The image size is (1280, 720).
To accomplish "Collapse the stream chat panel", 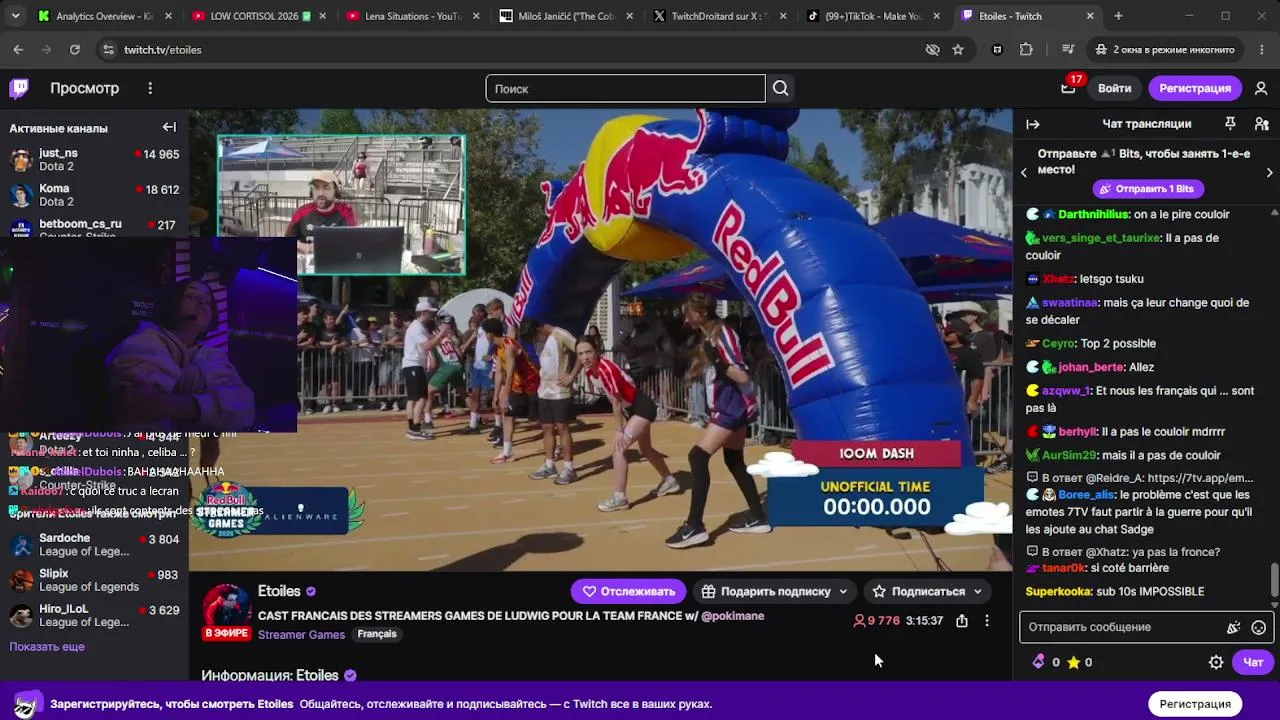I will [1033, 124].
